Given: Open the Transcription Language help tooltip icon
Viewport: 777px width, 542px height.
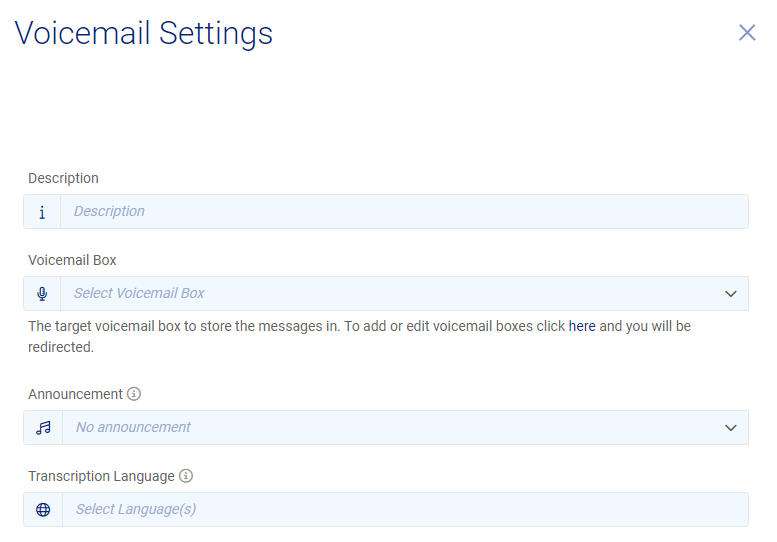Looking at the screenshot, I should point(186,476).
